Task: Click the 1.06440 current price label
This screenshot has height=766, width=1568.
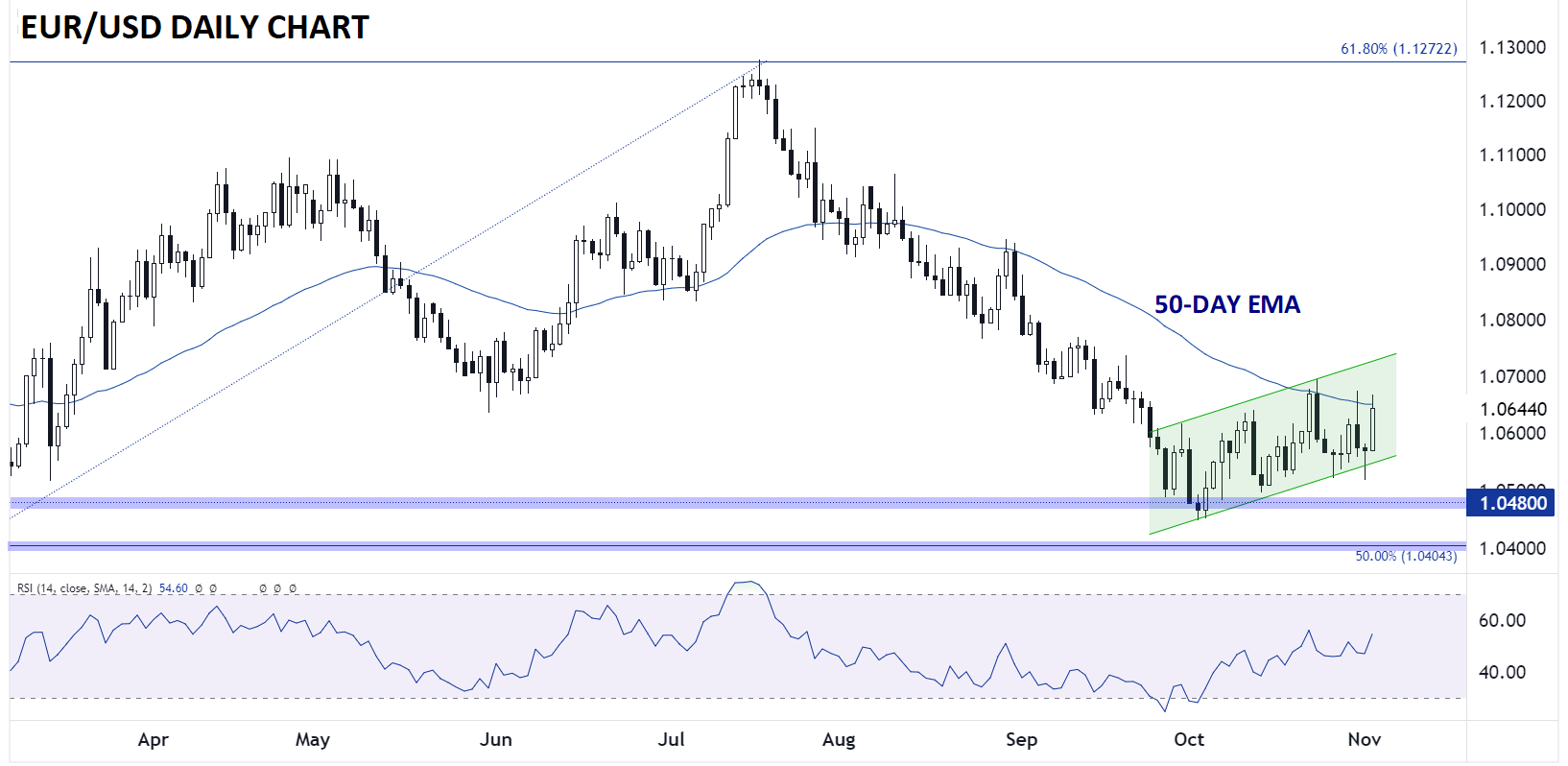Action: pos(1513,409)
